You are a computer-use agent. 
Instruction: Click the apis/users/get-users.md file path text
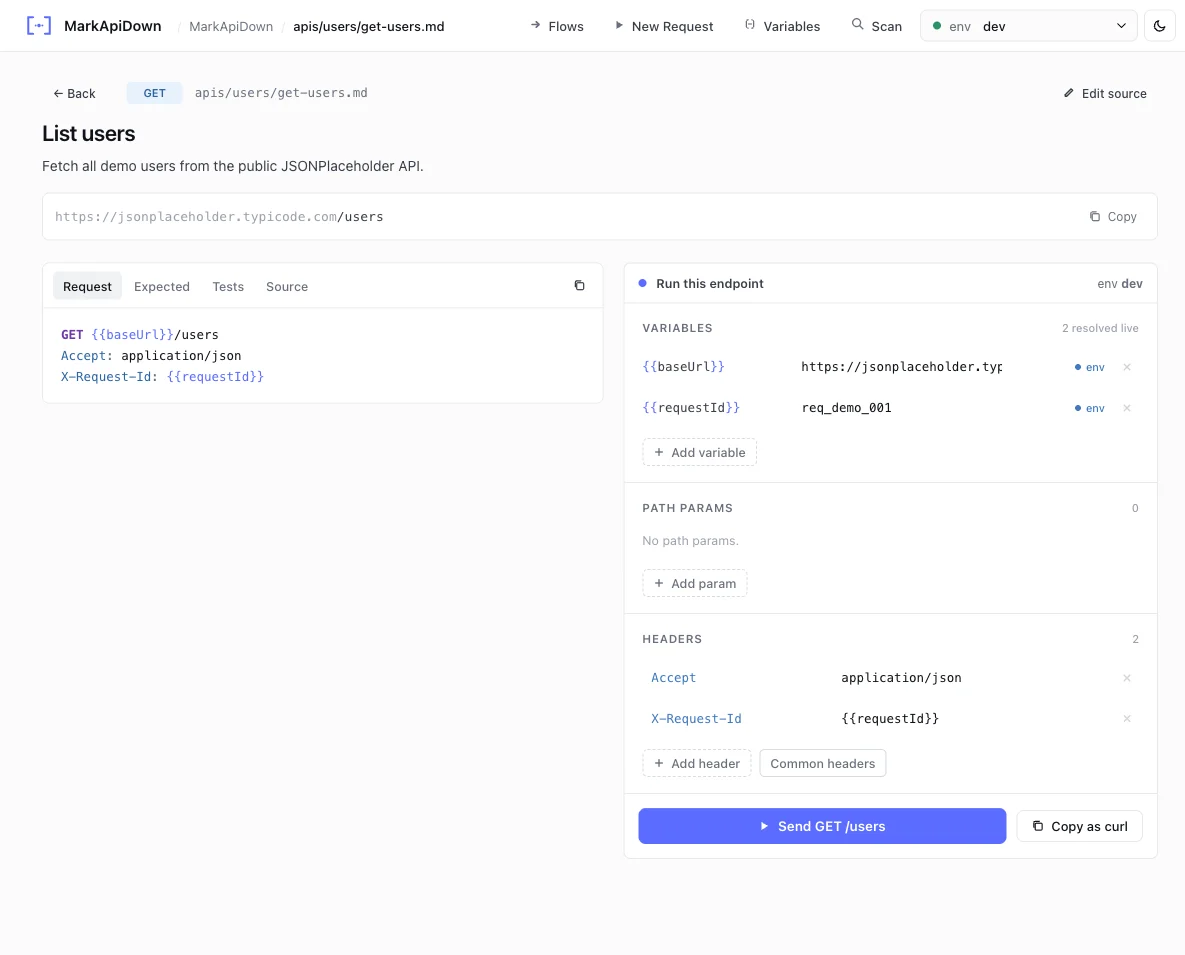coord(281,93)
